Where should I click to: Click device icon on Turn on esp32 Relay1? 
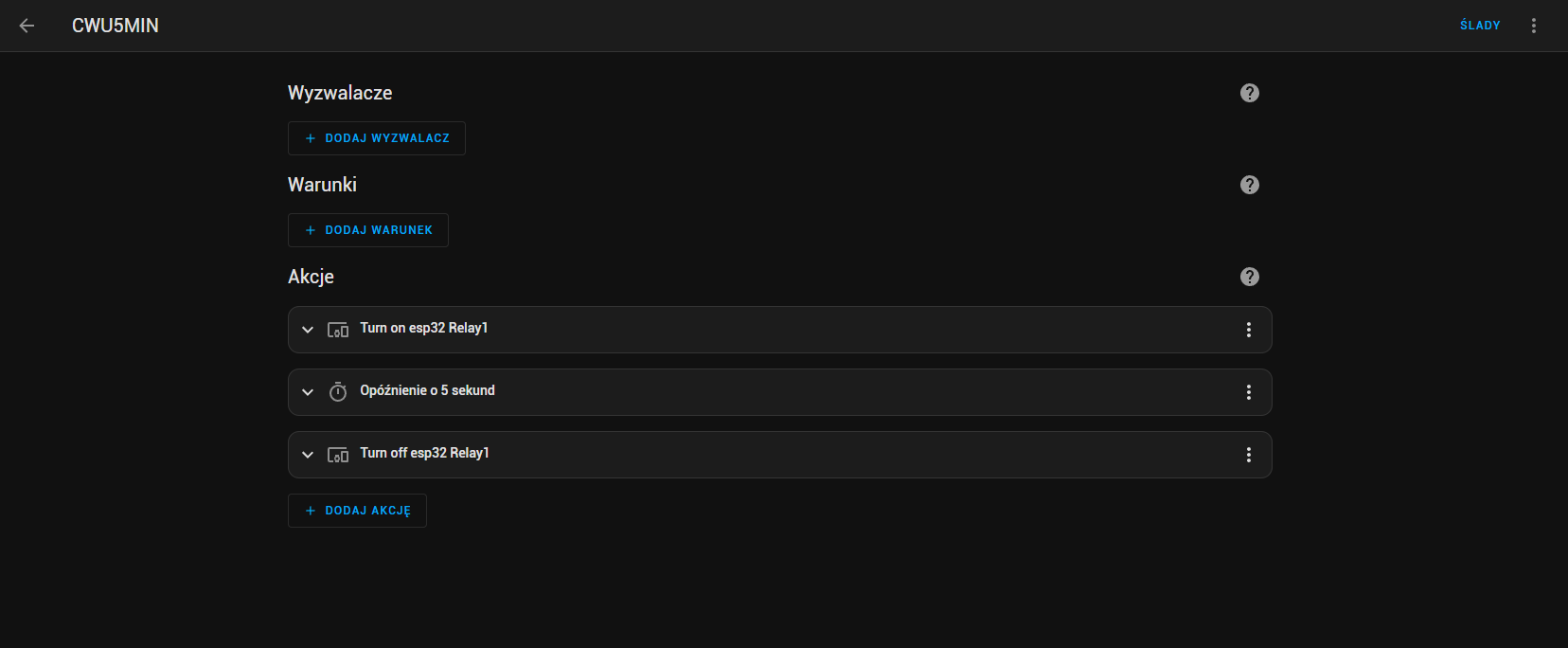pyautogui.click(x=338, y=330)
